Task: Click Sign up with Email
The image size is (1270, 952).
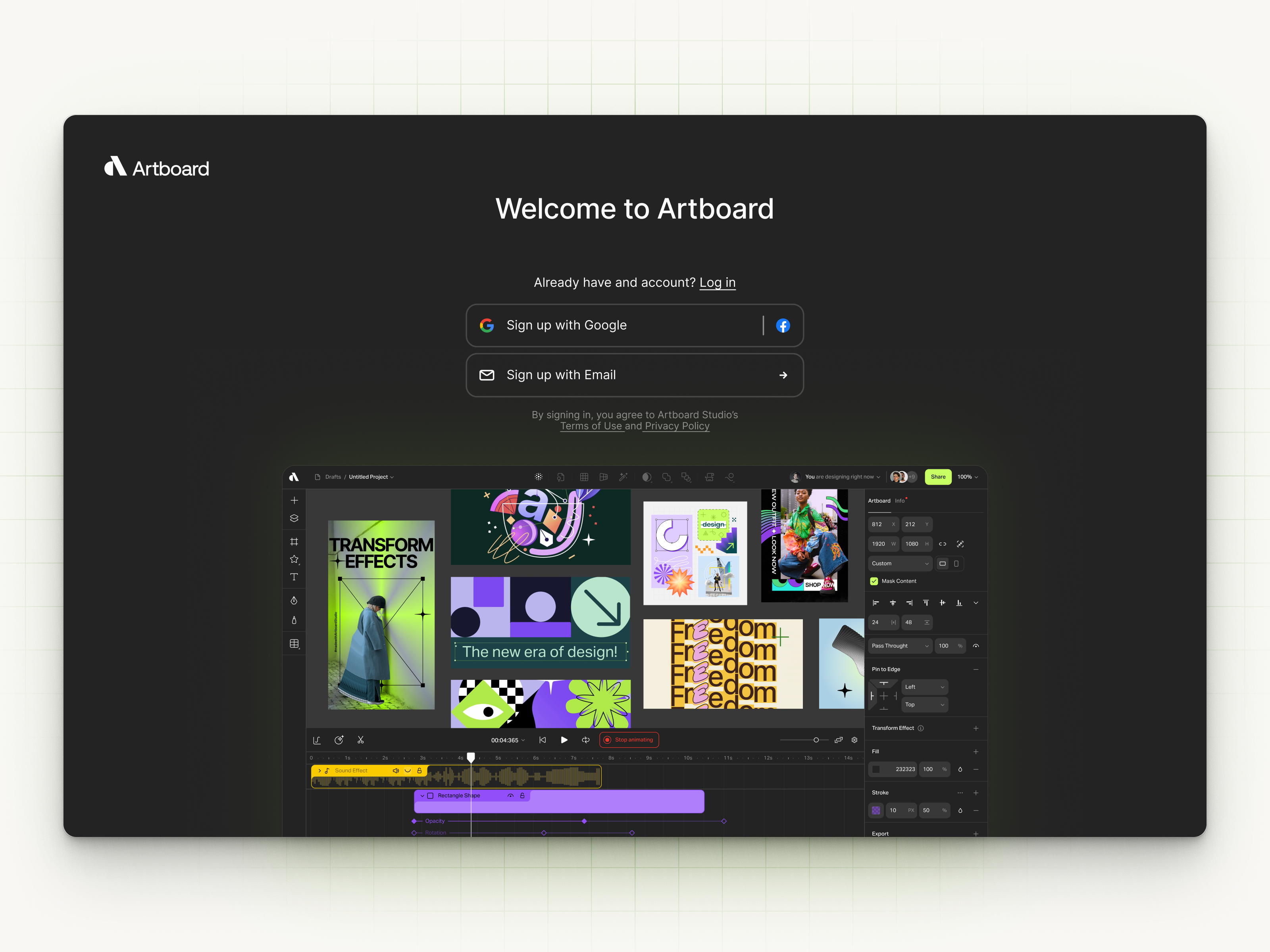Action: tap(635, 375)
